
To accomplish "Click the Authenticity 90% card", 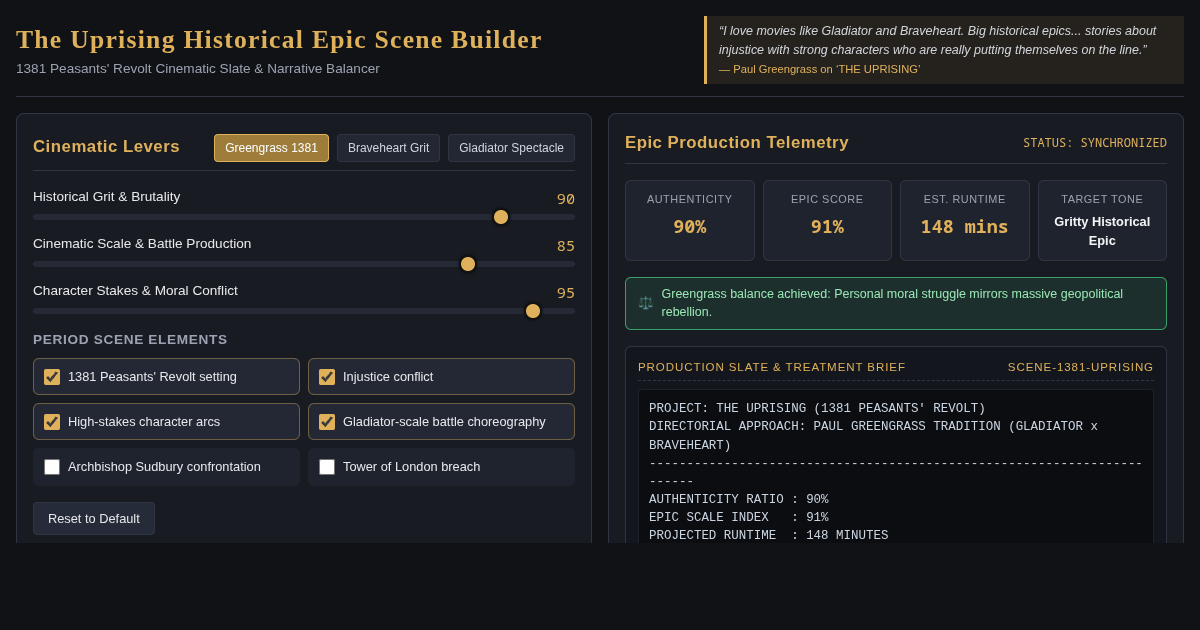I will point(690,221).
